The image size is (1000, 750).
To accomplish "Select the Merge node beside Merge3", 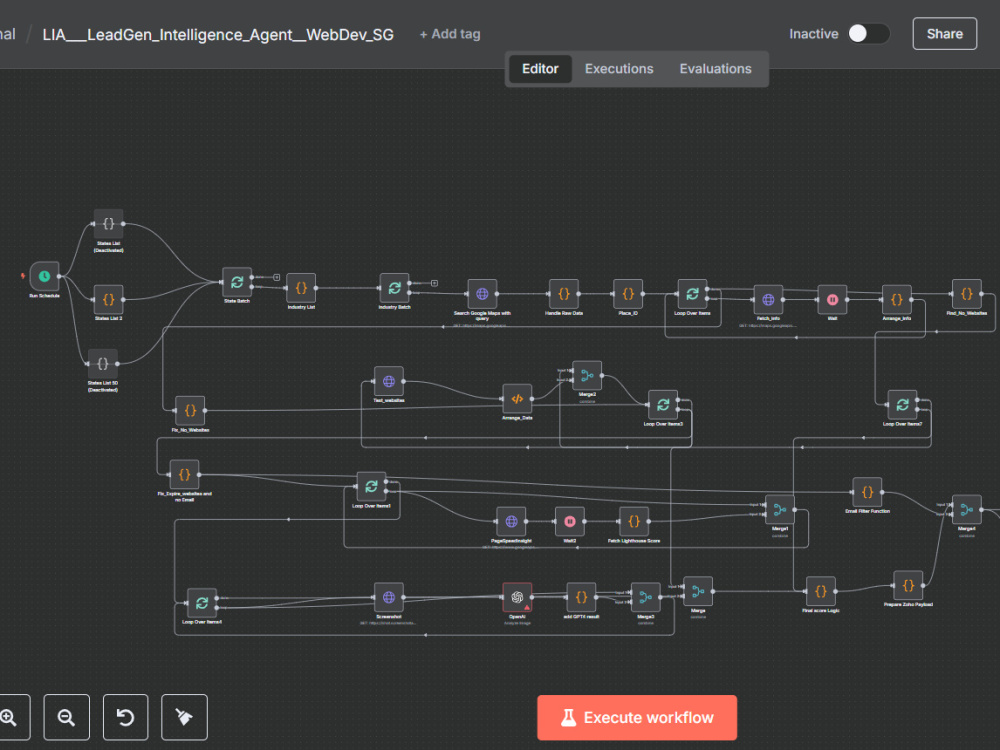I will [698, 592].
